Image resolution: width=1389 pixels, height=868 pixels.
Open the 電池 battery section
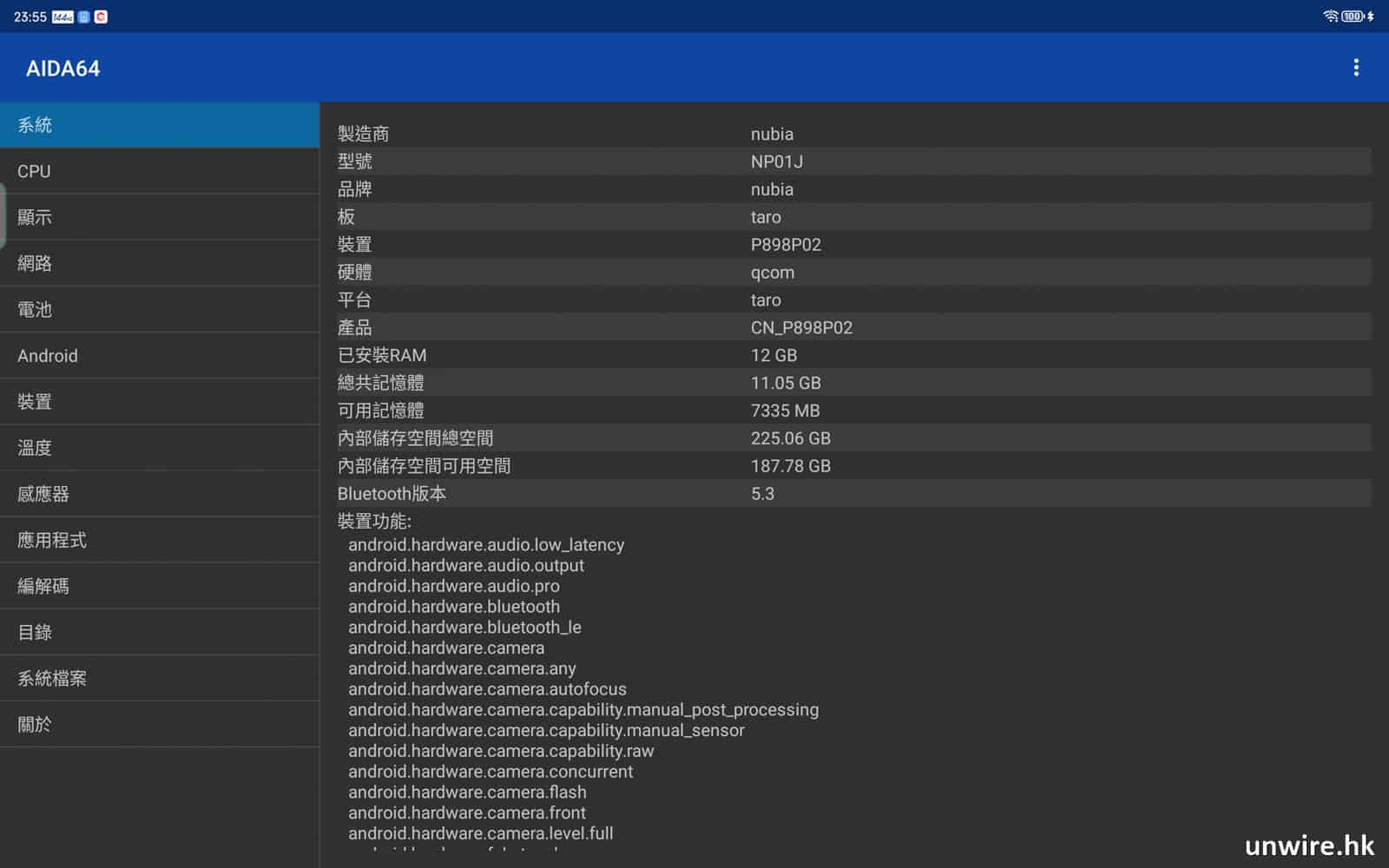(x=160, y=309)
